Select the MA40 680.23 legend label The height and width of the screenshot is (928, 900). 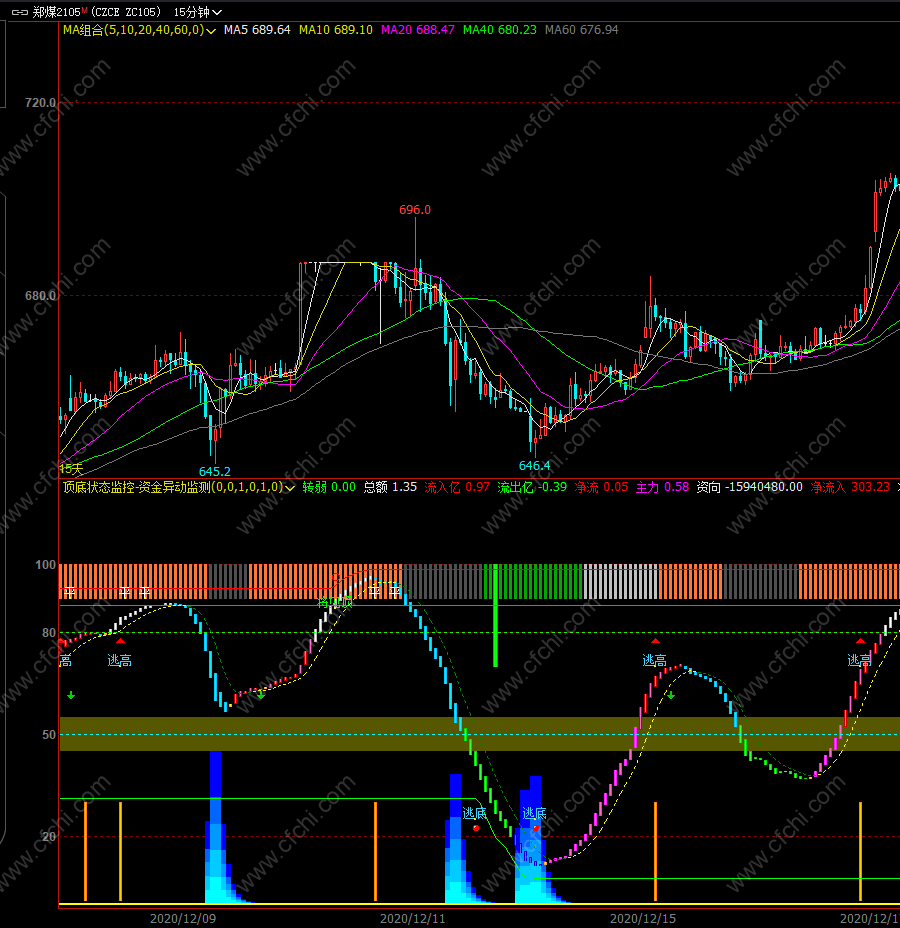pyautogui.click(x=499, y=30)
